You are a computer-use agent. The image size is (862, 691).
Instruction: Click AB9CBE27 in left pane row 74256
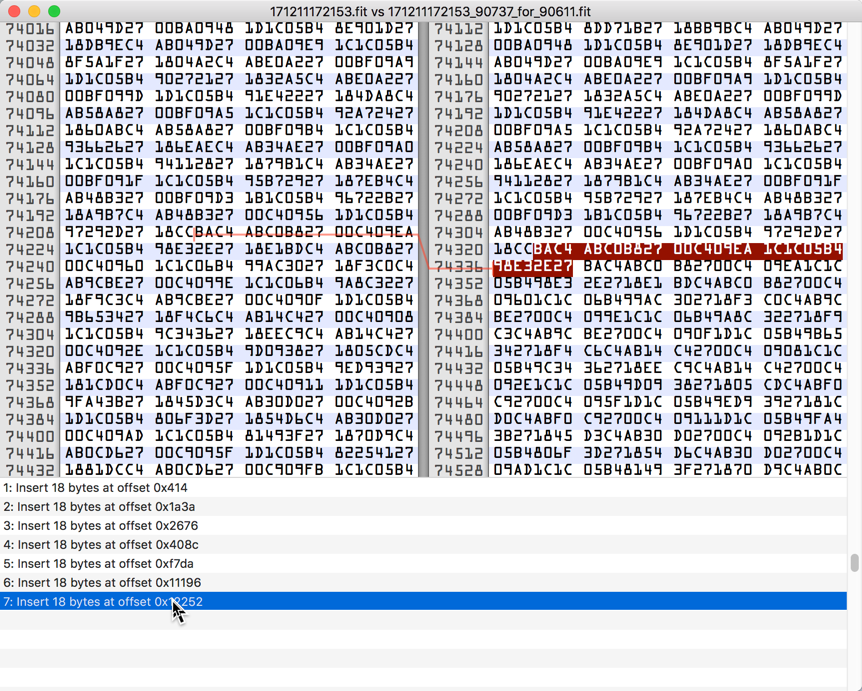[104, 283]
